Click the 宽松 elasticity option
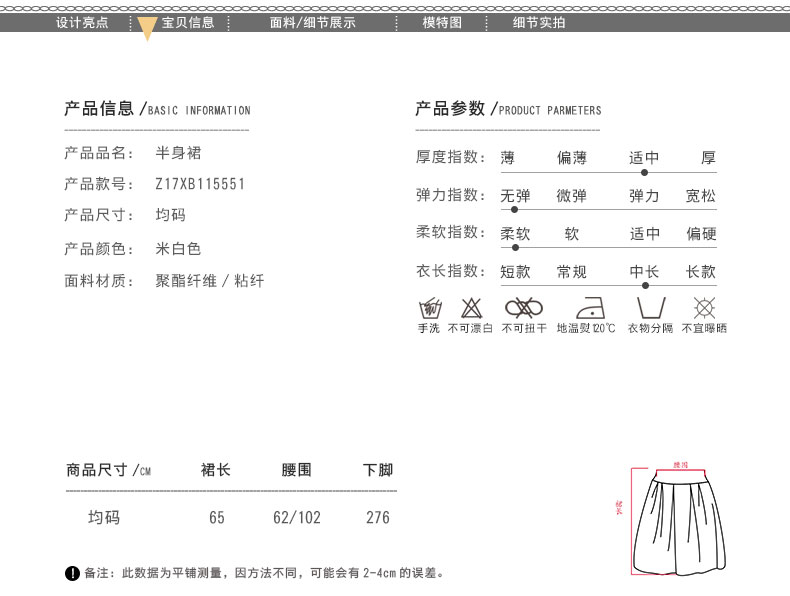The image size is (790, 596). click(701, 195)
